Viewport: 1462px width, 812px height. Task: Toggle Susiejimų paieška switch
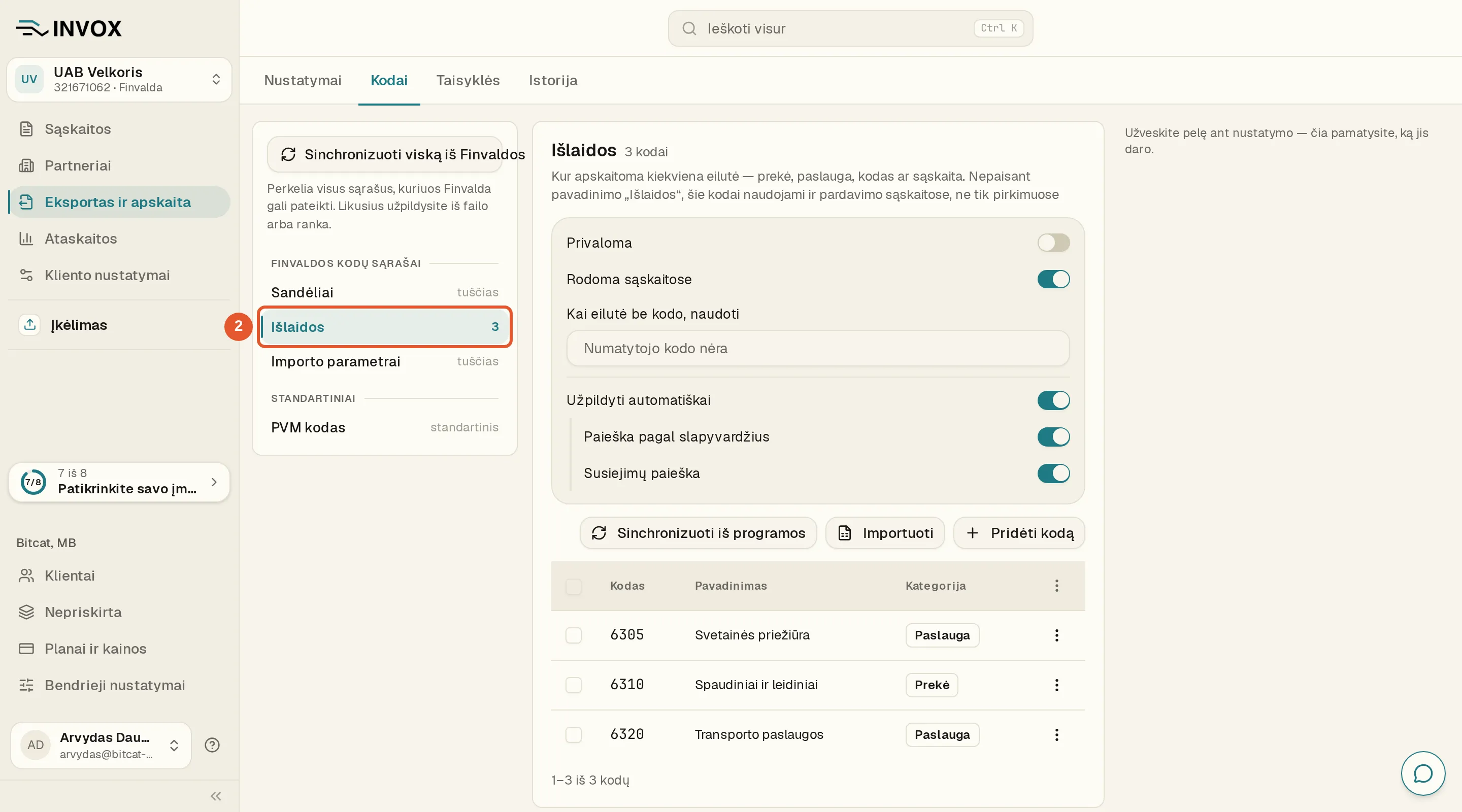click(x=1053, y=473)
